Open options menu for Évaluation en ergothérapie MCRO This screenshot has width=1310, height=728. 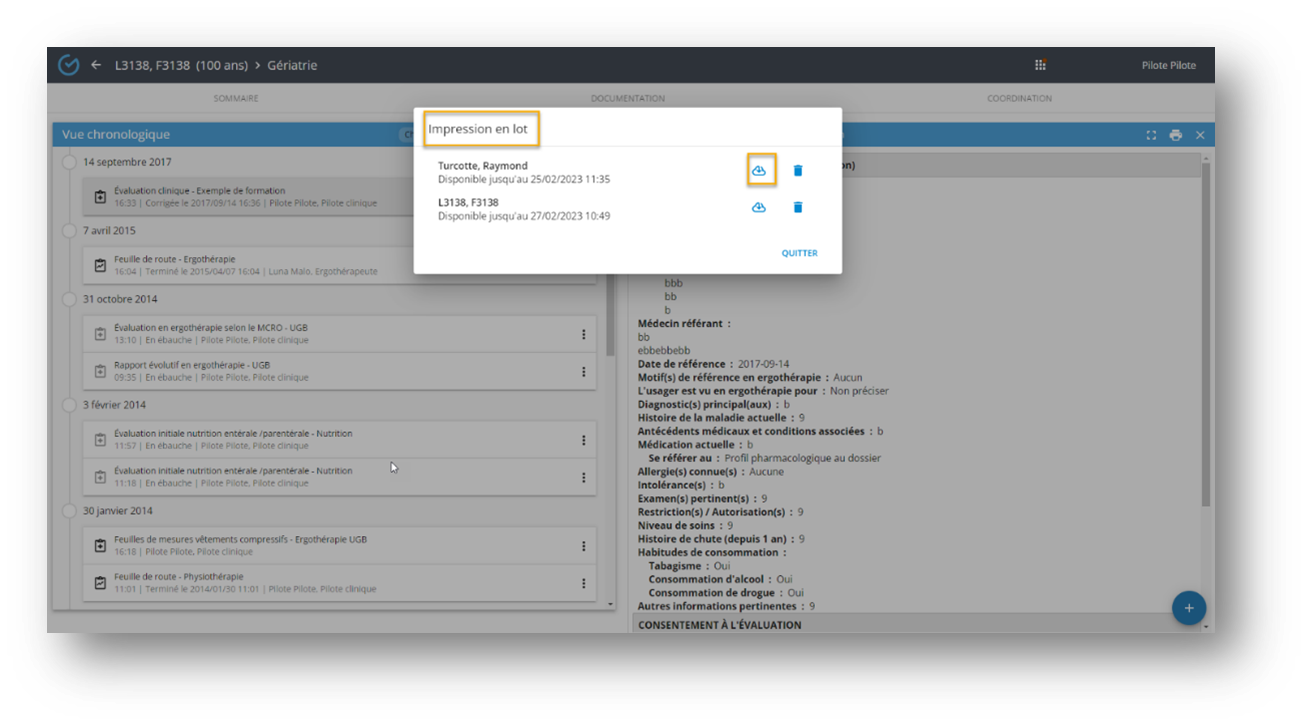[584, 334]
